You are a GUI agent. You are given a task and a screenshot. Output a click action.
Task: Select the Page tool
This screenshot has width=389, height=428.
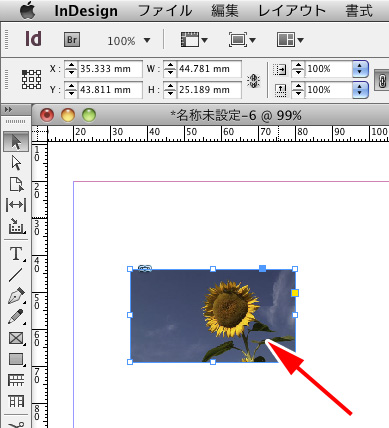click(x=16, y=184)
